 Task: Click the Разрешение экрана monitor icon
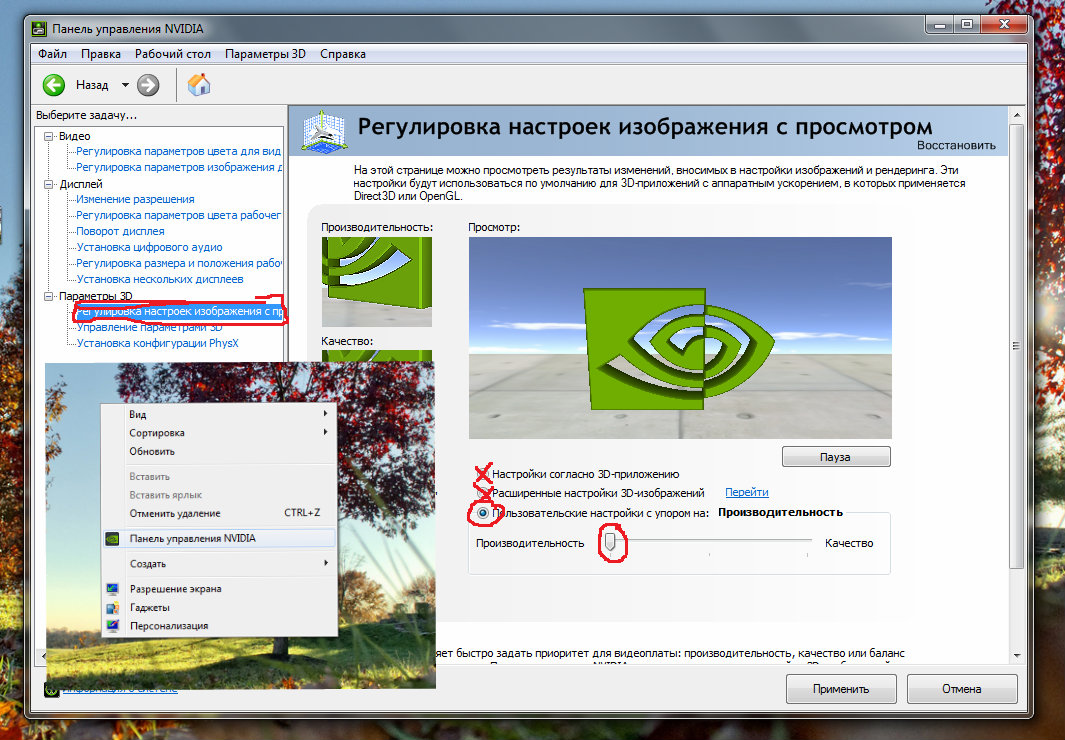(113, 589)
